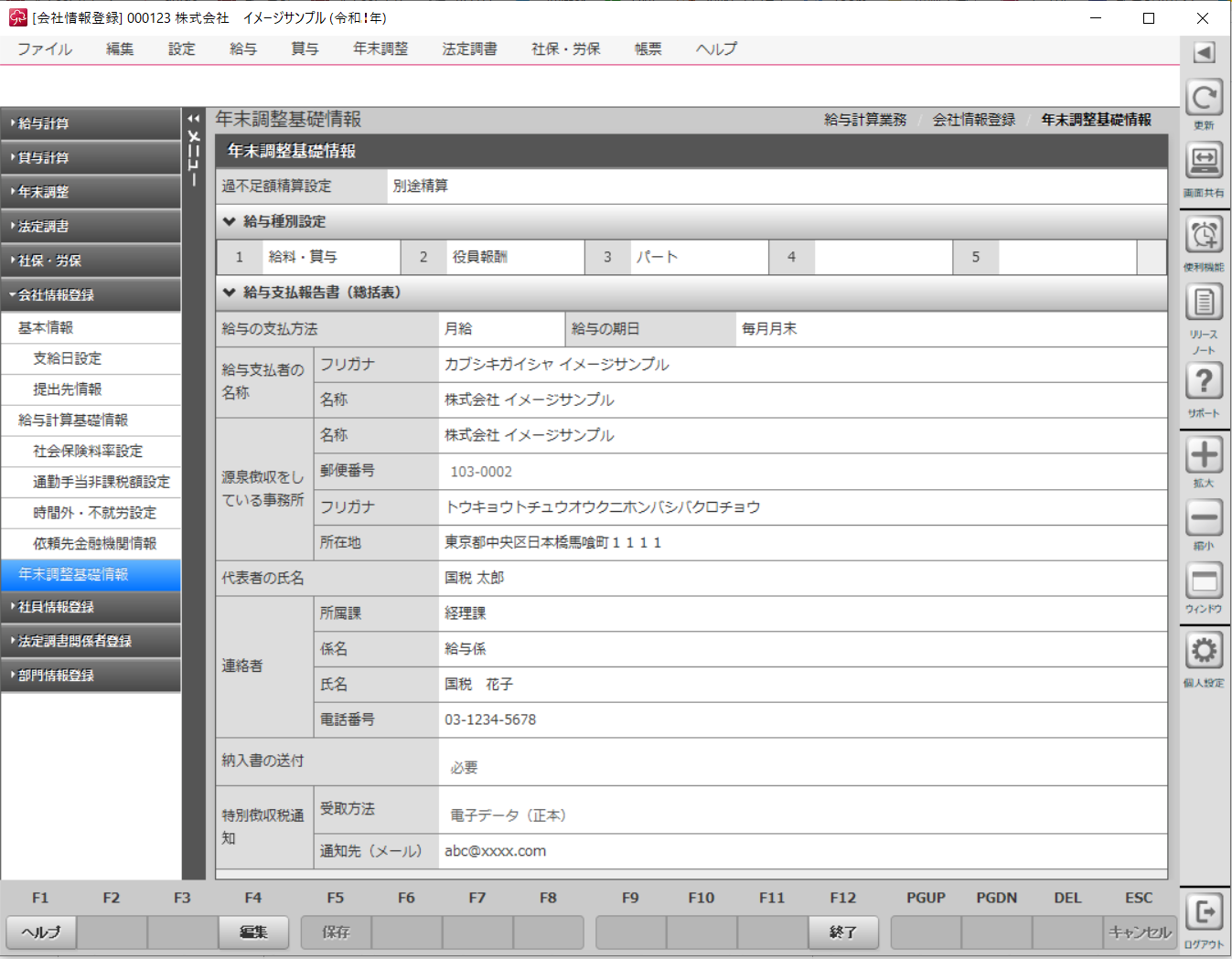Click the 給料・賞与 salary type field
Image resolution: width=1232 pixels, height=959 pixels.
[x=331, y=257]
